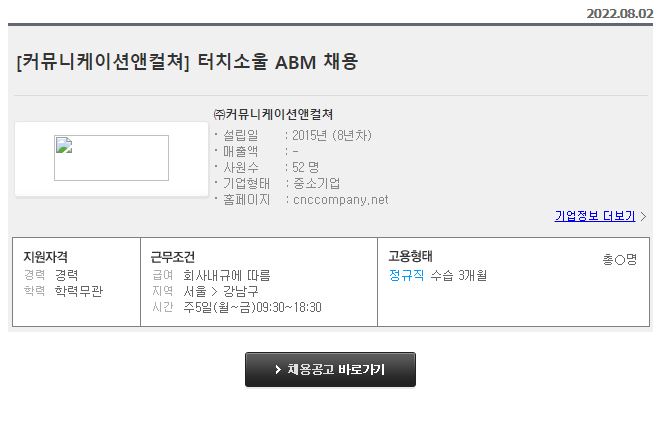The image size is (660, 422).
Task: Click the job title 터치소울 ABM 채용
Action: [278, 61]
